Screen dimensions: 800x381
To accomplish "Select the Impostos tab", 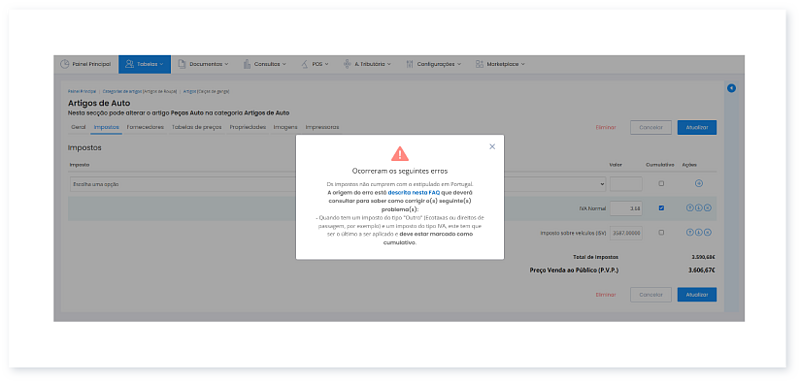I will [106, 127].
